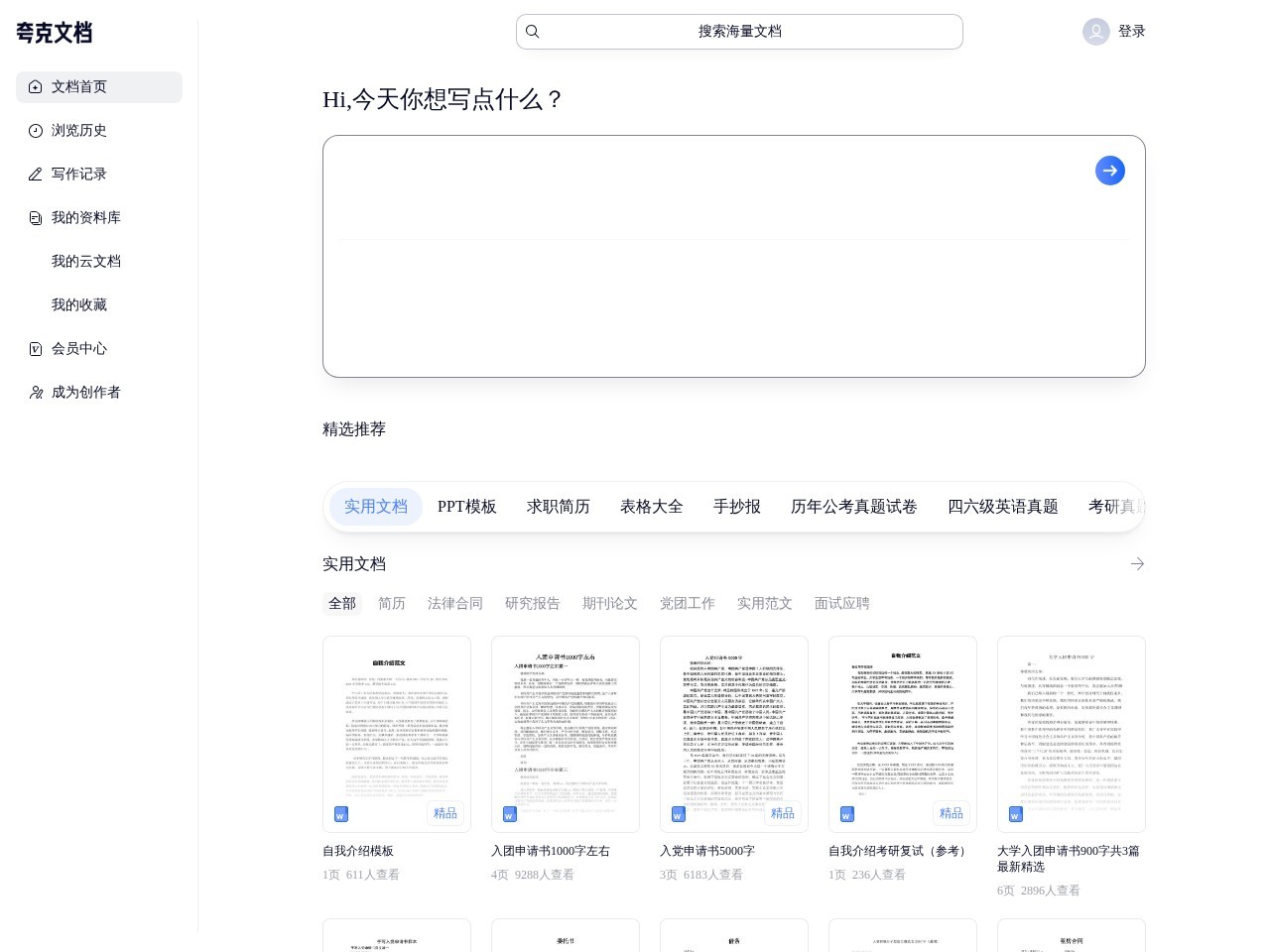Filter documents by 法律合同
The image size is (1270, 952).
[455, 603]
